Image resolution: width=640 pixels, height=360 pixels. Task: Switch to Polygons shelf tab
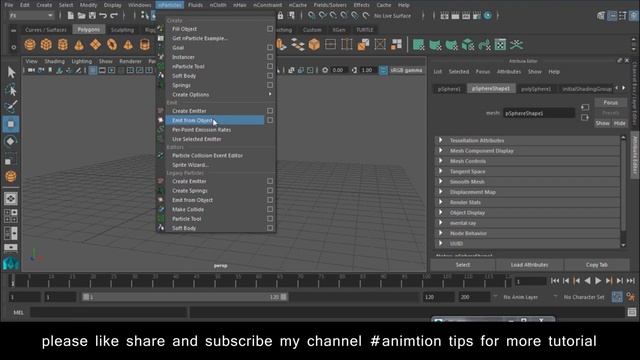[89, 29]
